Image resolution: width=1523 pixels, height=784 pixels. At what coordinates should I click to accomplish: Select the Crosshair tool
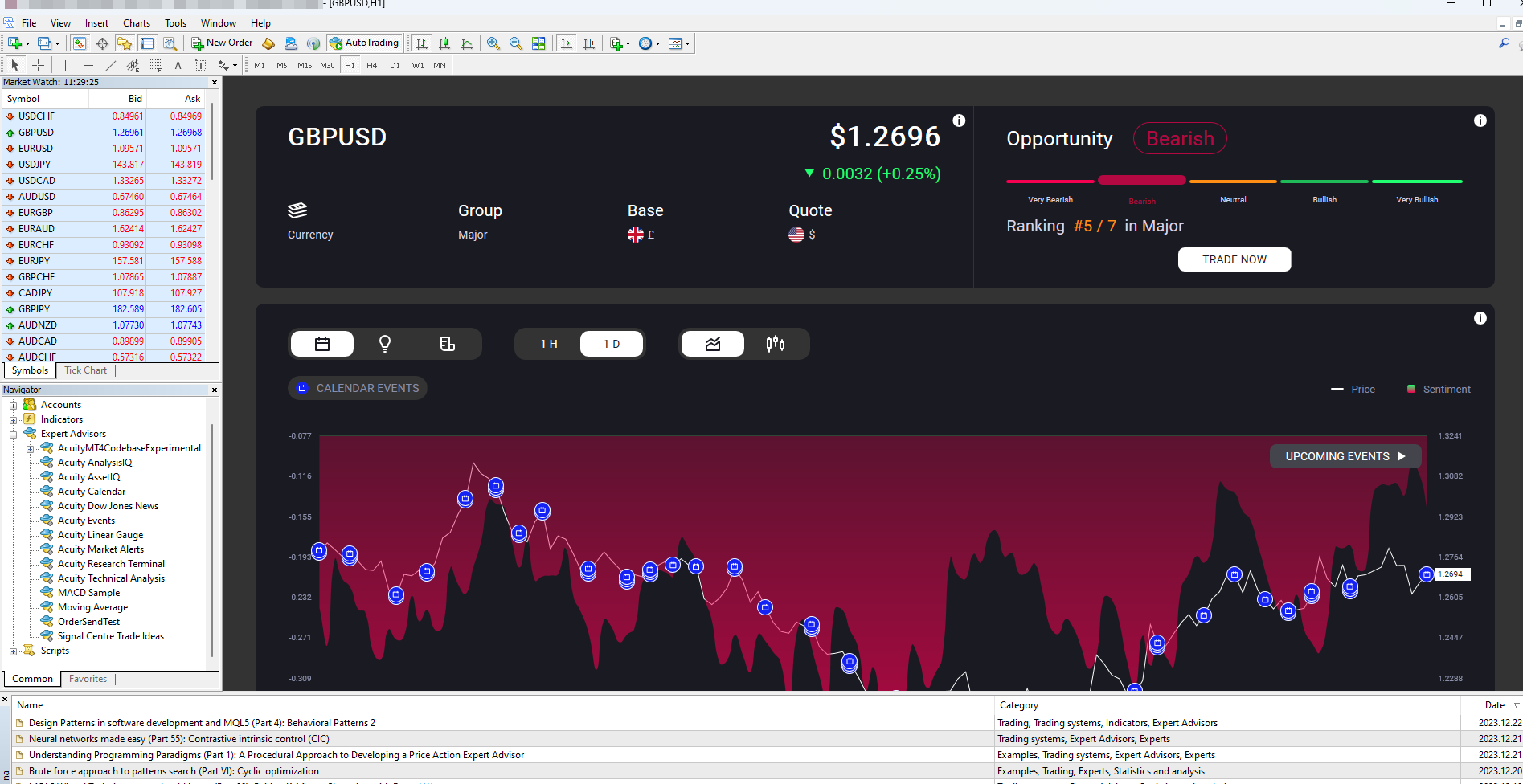[x=38, y=66]
